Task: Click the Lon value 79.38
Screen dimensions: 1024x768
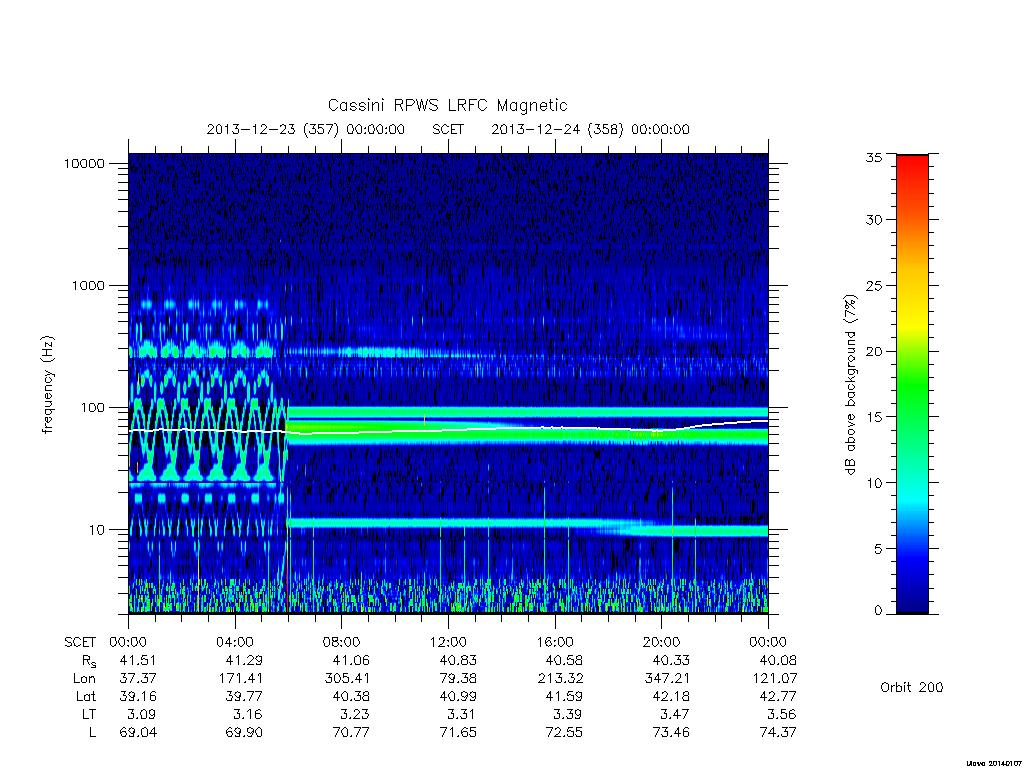Action: pos(458,679)
